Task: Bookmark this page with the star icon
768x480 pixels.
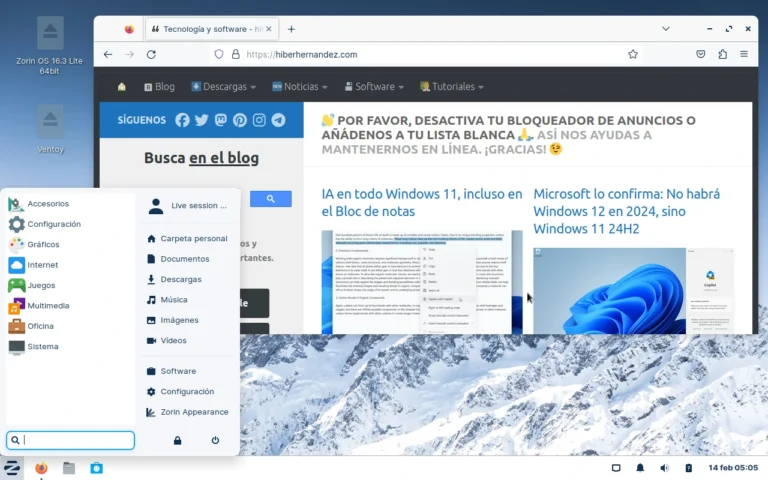Action: (x=633, y=54)
